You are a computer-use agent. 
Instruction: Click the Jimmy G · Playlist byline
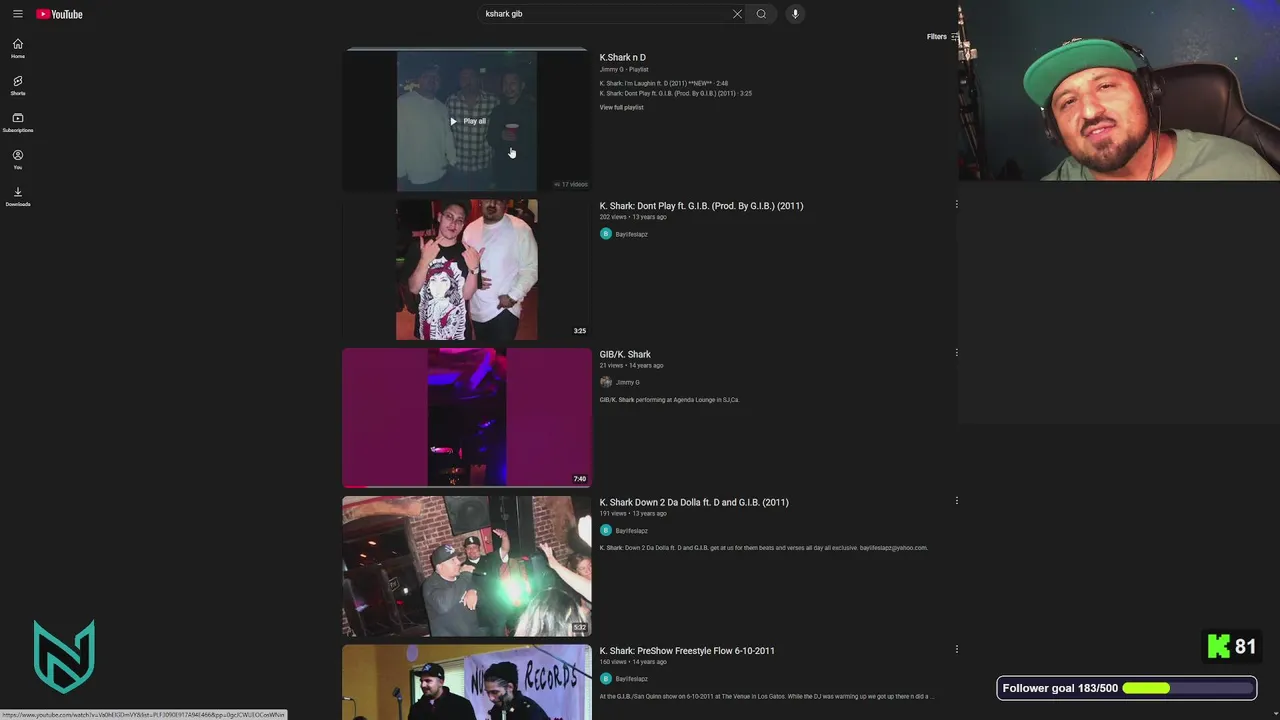pos(623,69)
